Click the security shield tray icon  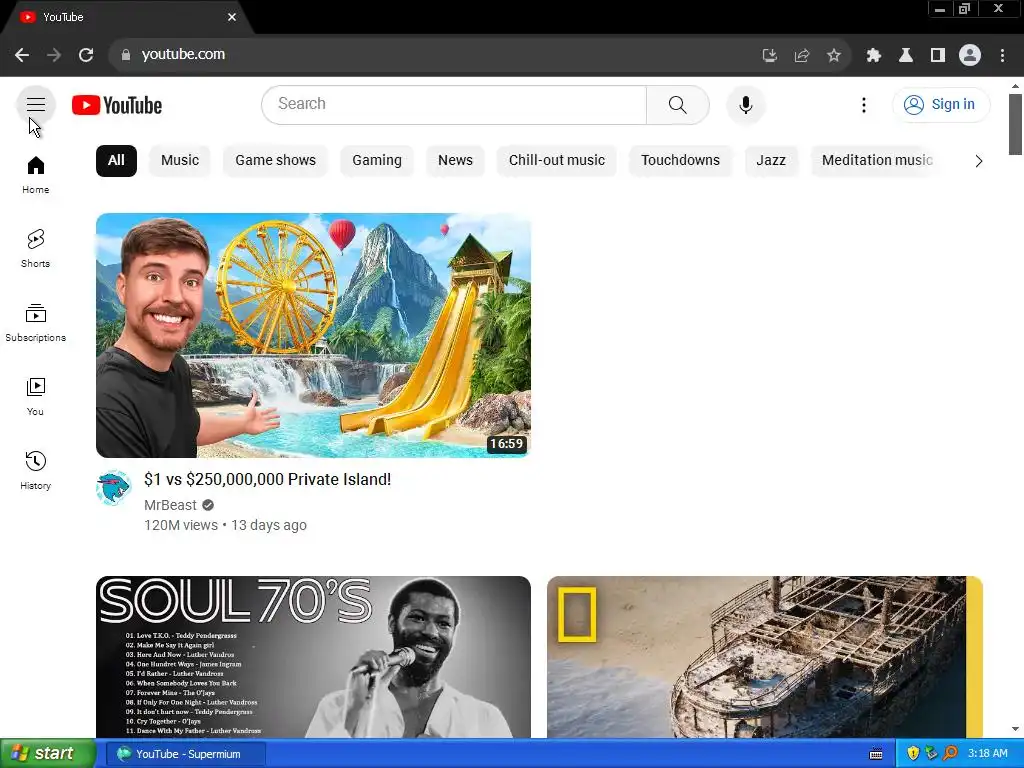pyautogui.click(x=912, y=754)
